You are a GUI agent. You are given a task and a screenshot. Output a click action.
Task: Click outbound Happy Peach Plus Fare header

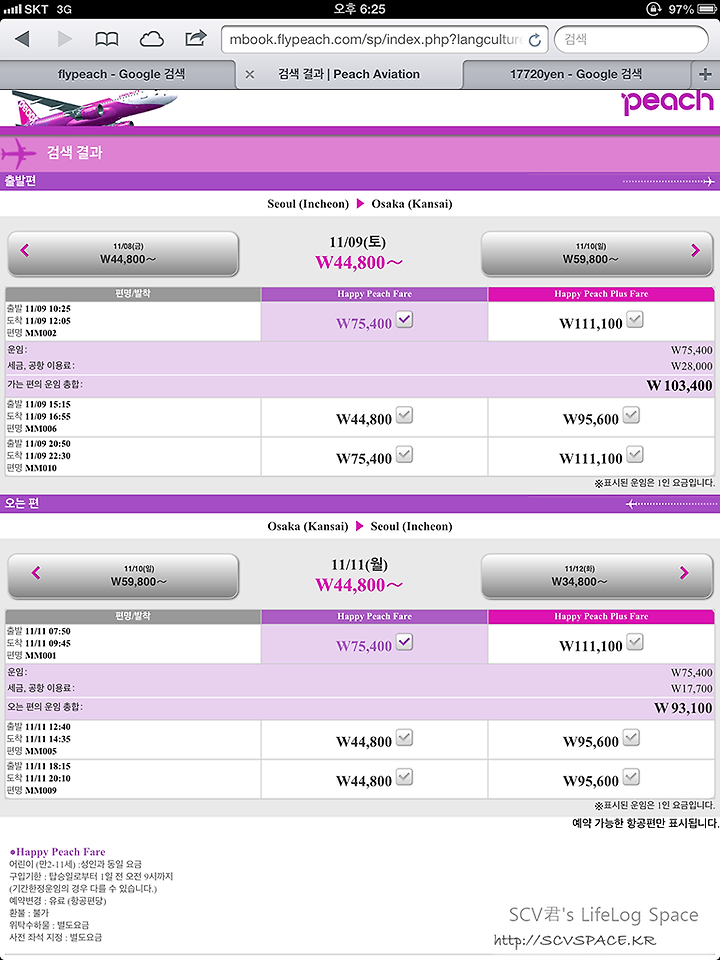point(601,294)
